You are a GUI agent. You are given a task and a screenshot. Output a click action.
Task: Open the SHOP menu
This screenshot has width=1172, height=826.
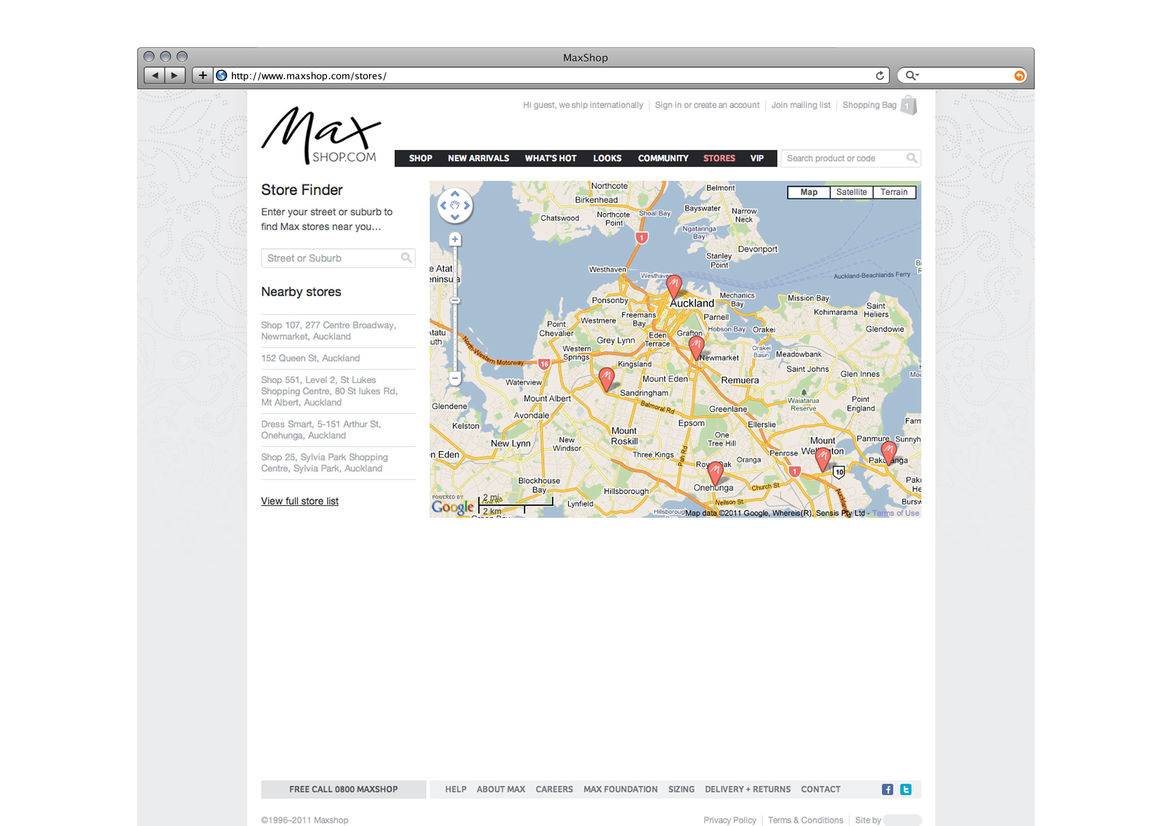pyautogui.click(x=420, y=158)
